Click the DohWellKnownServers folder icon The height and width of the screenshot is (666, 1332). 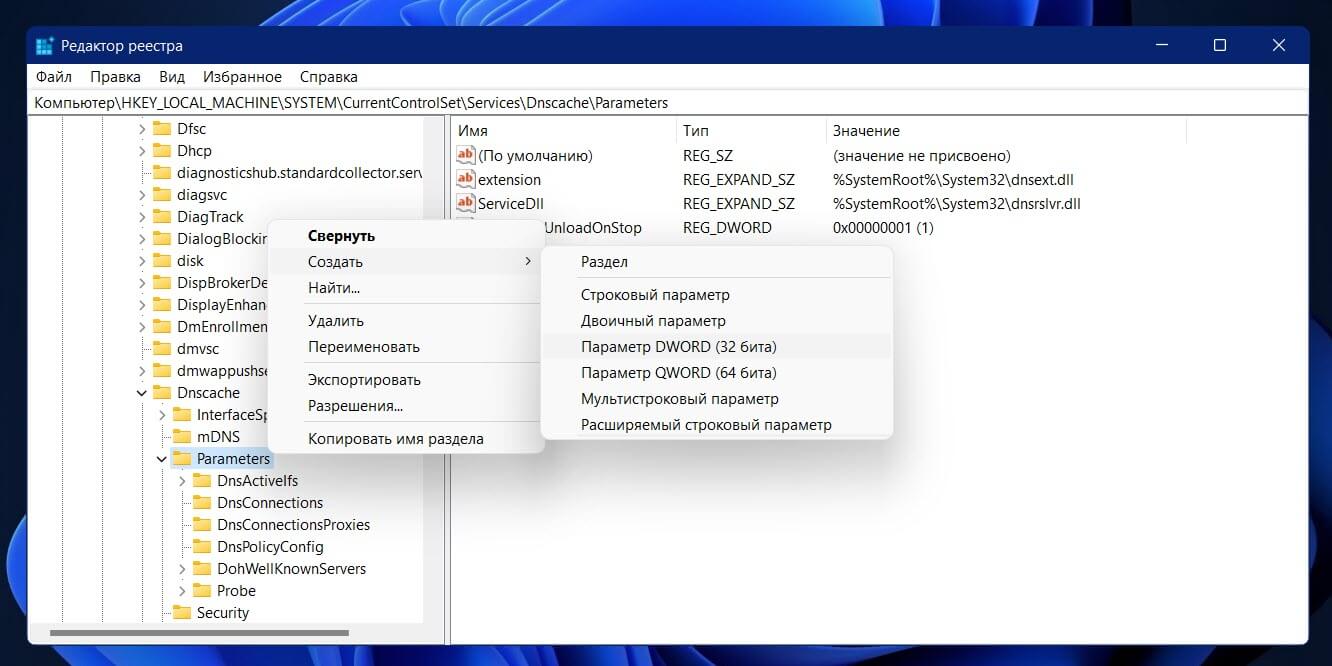(x=202, y=569)
